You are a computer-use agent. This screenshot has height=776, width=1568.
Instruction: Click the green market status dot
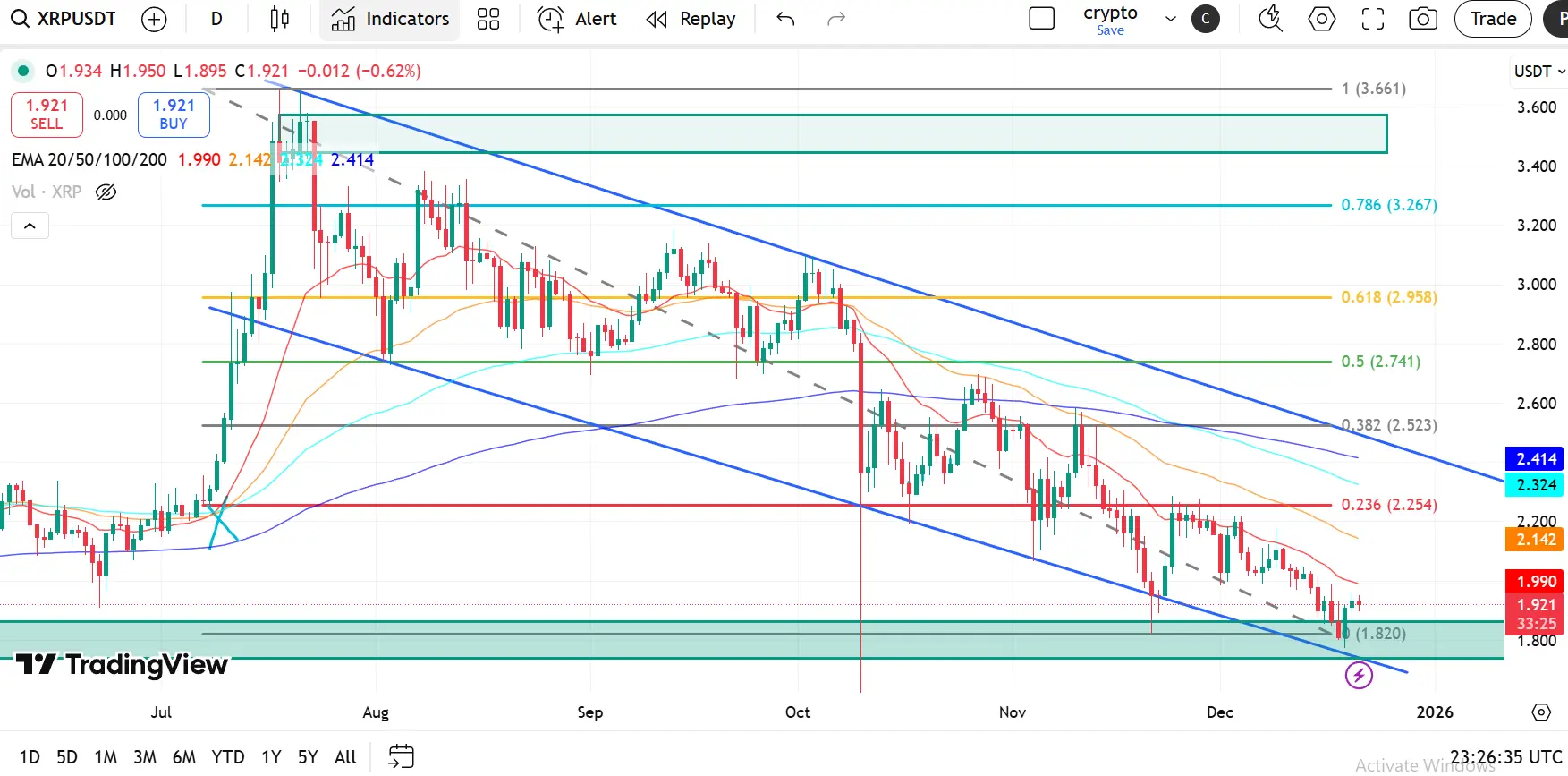[22, 71]
